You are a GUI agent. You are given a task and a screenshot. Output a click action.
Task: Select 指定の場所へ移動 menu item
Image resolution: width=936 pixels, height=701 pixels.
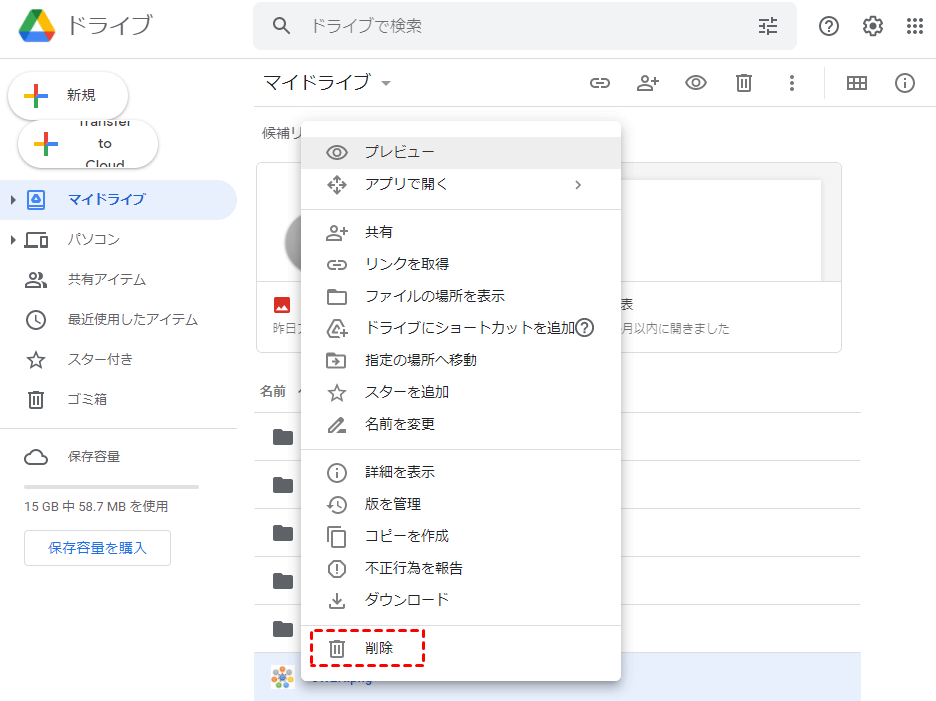(x=461, y=360)
